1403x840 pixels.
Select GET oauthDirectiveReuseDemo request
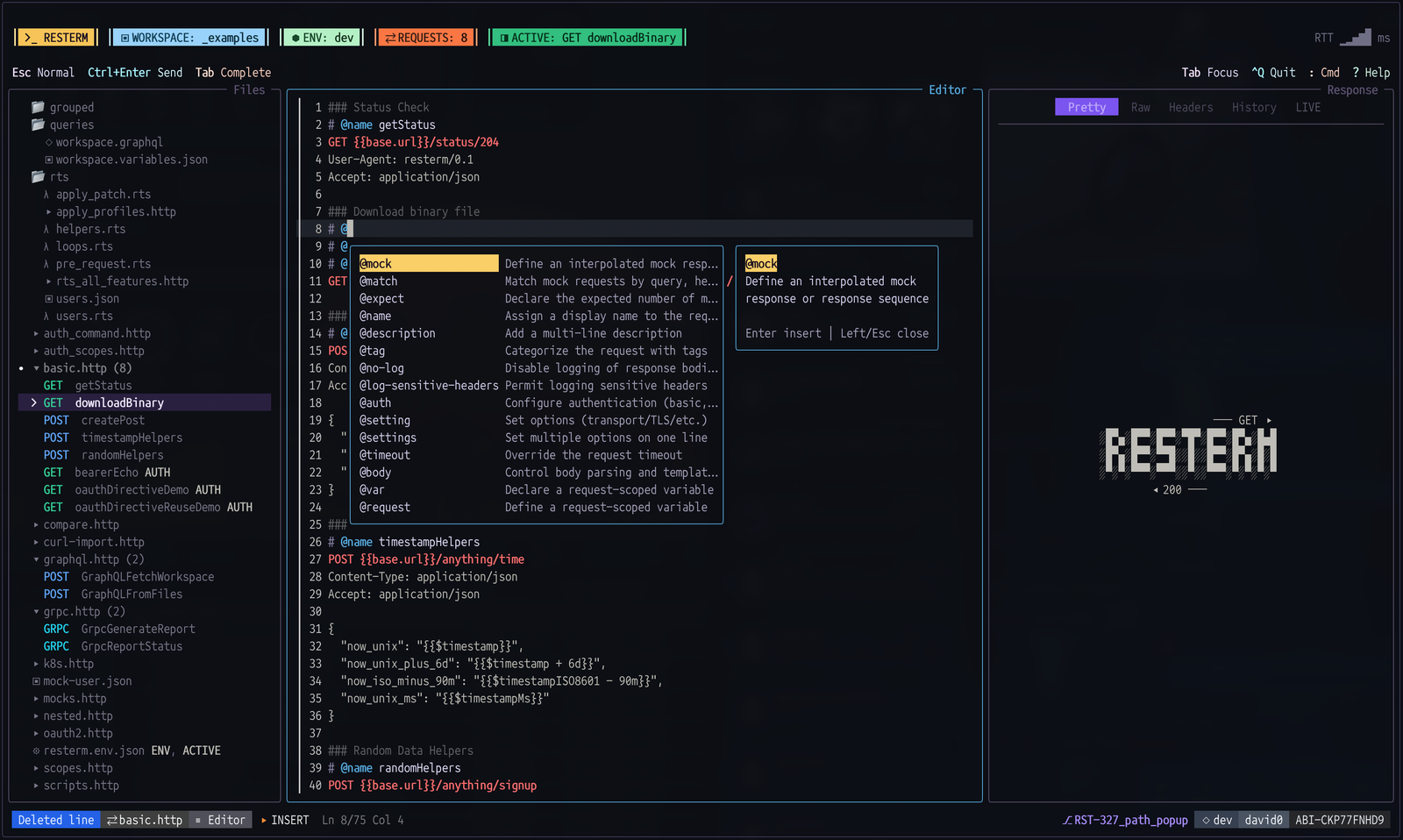[148, 507]
